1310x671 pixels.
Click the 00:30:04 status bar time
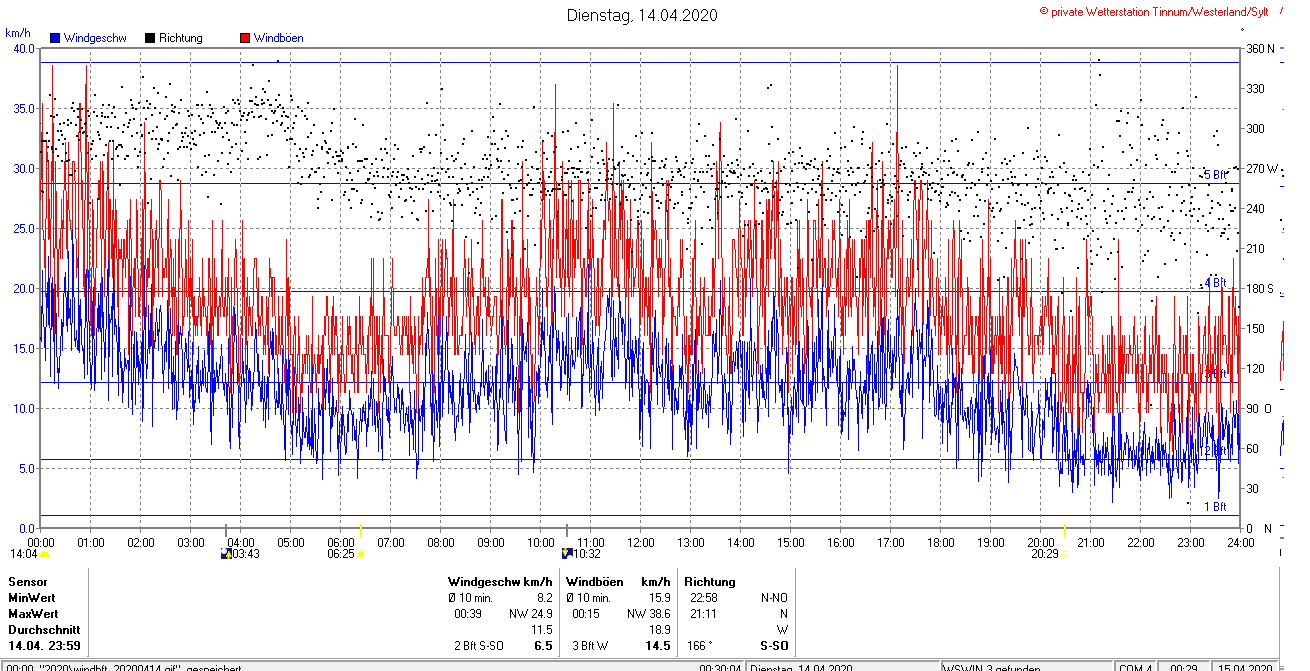pos(720,668)
